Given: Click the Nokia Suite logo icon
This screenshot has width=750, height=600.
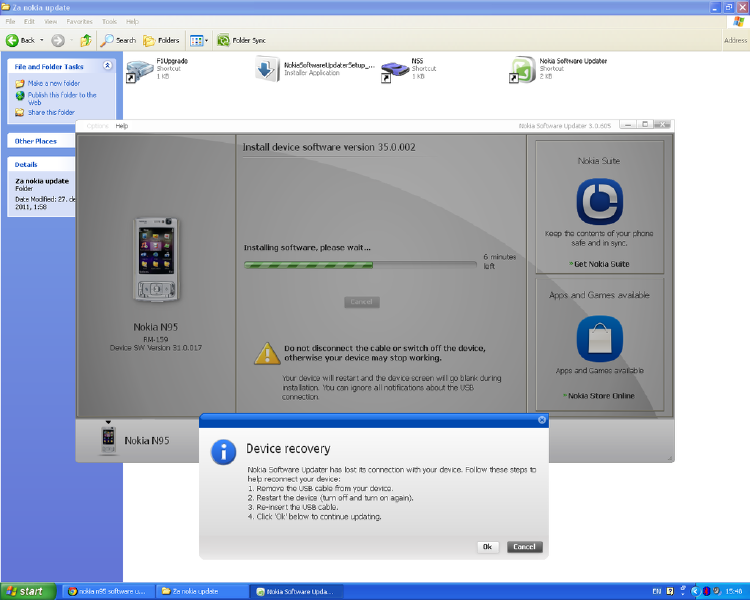Looking at the screenshot, I should click(599, 201).
